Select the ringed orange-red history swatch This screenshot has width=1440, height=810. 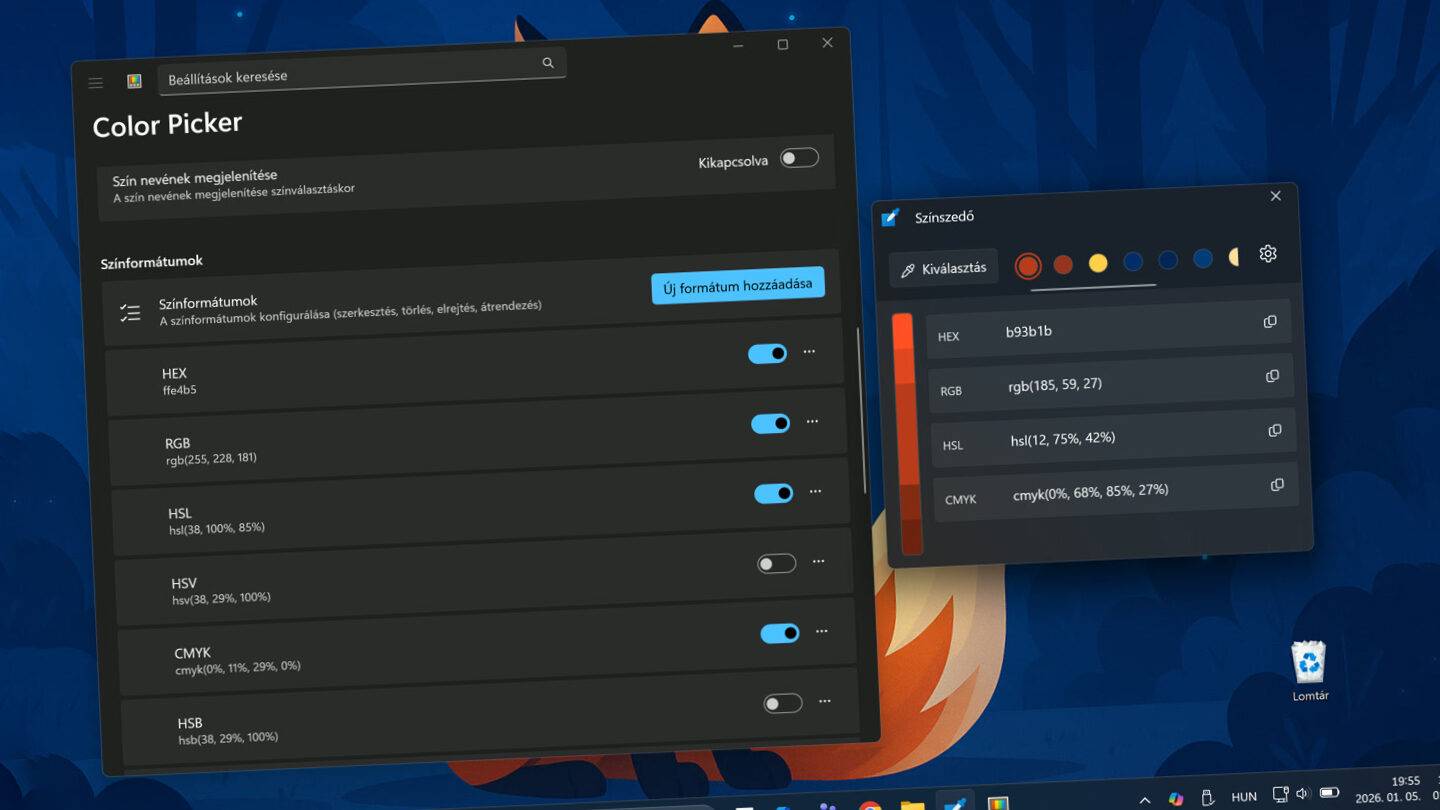click(1027, 265)
